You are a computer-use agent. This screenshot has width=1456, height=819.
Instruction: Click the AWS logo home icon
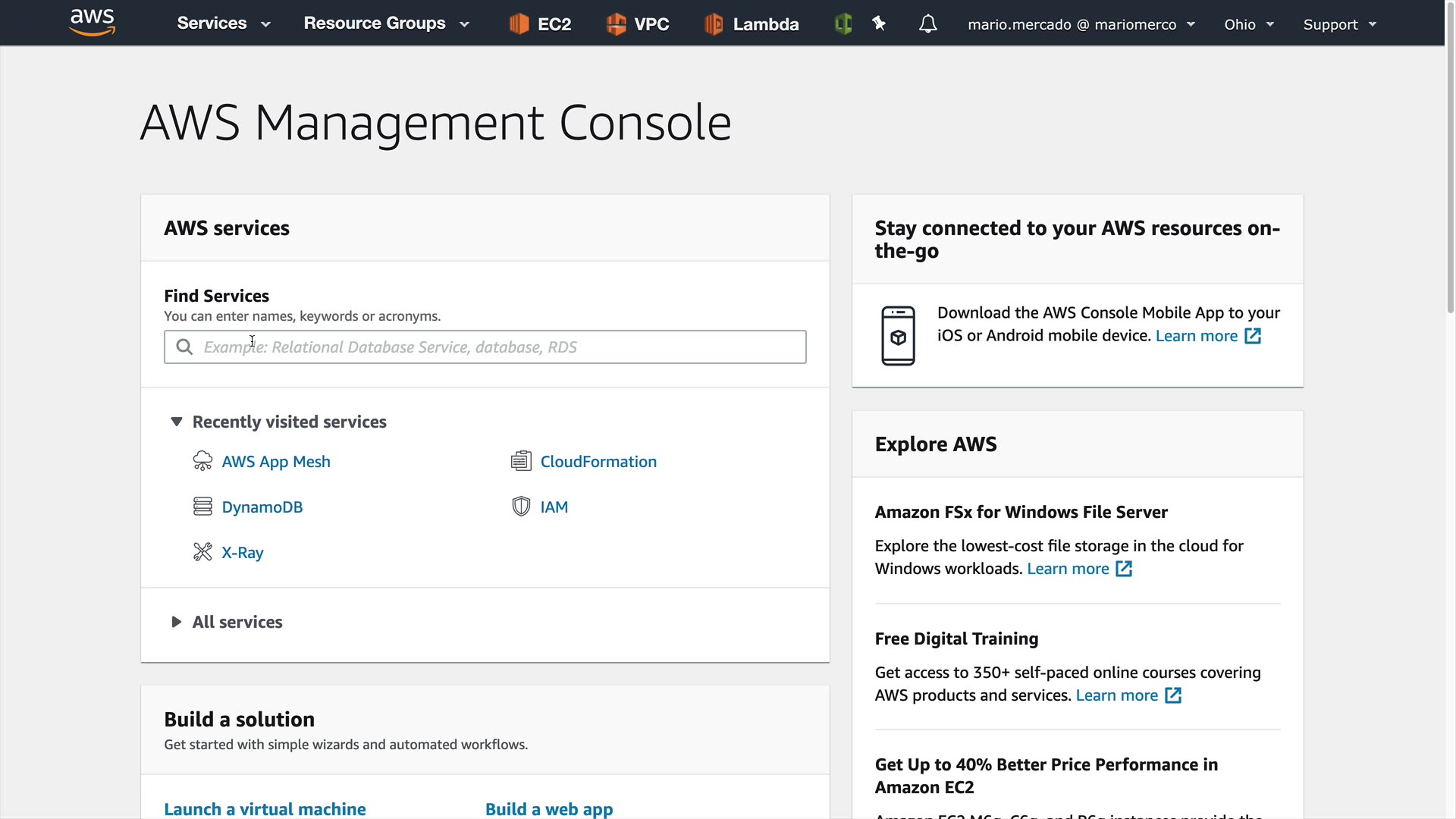click(92, 23)
